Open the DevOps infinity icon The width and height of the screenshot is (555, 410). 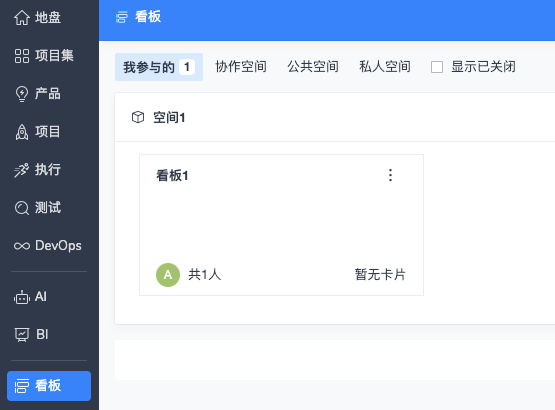coord(22,246)
